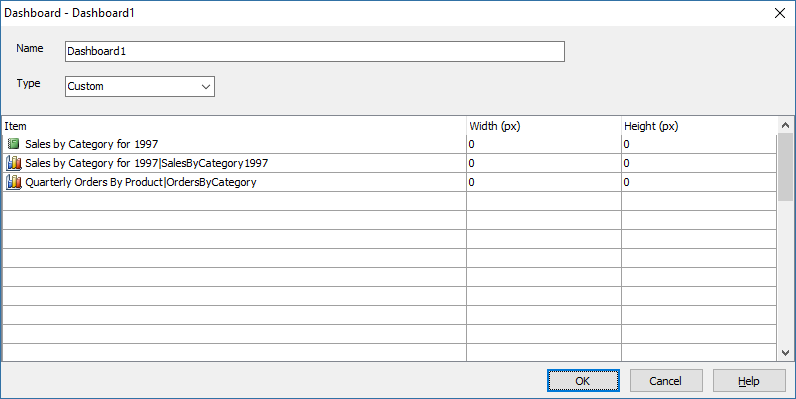796x399 pixels.
Task: Click the Height (px) column header
Action: (x=699, y=126)
